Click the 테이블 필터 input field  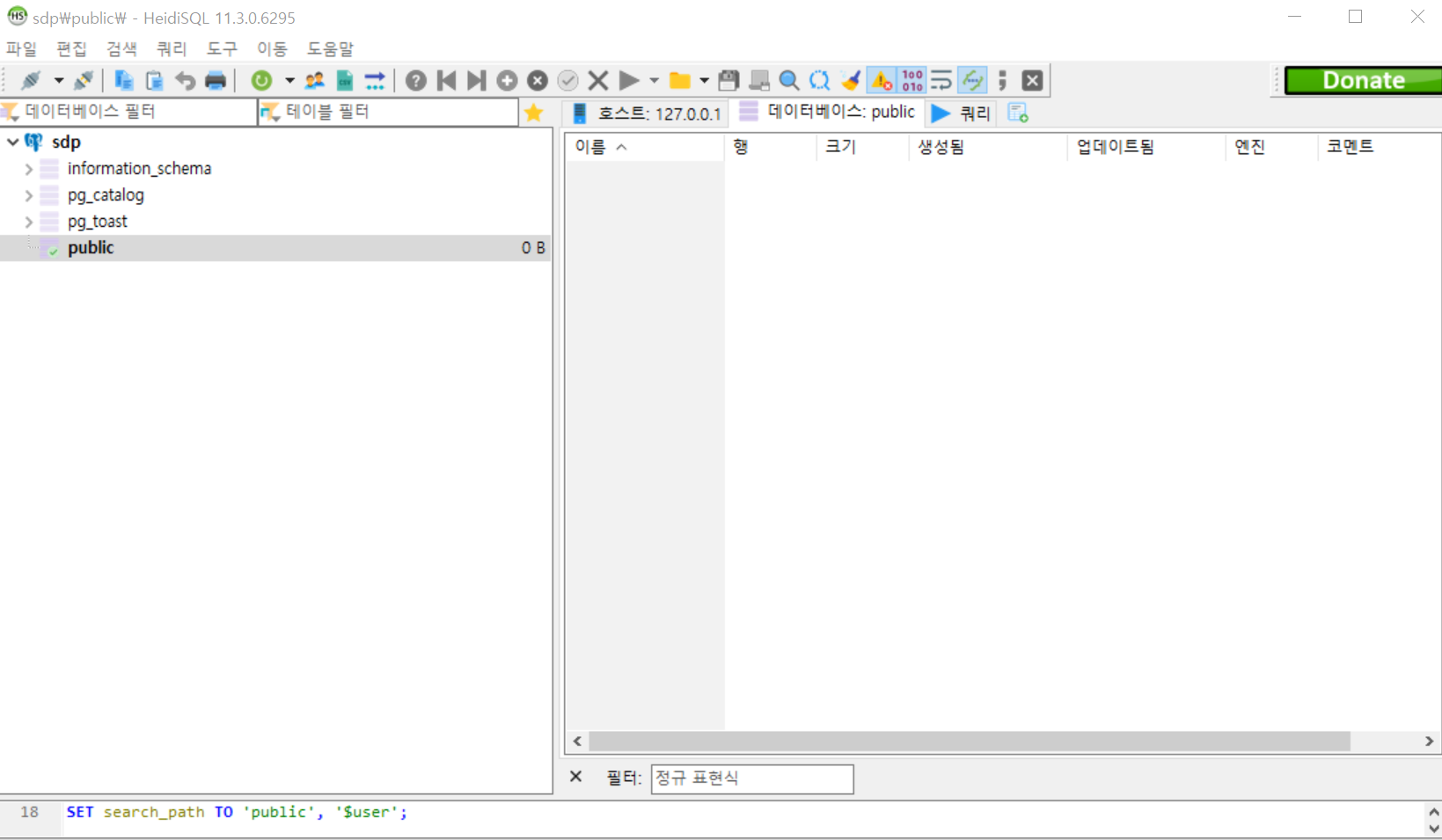tap(389, 112)
